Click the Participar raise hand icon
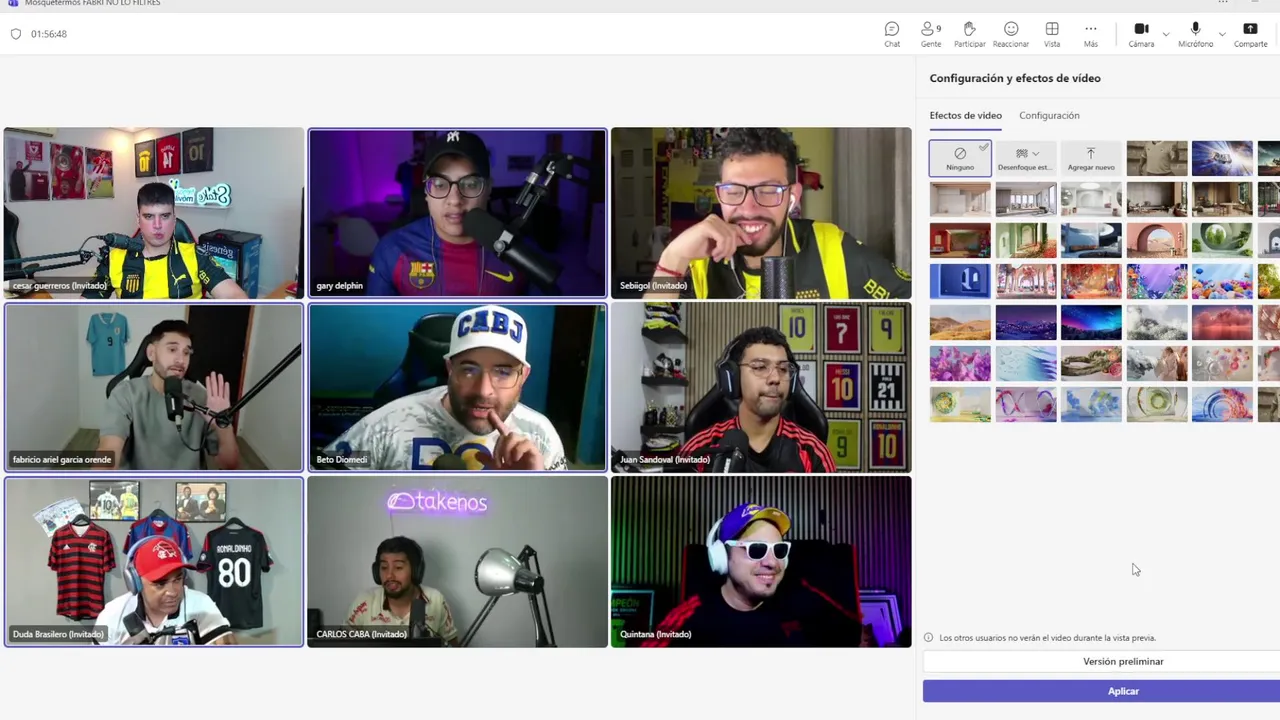Image resolution: width=1280 pixels, height=720 pixels. point(969,34)
